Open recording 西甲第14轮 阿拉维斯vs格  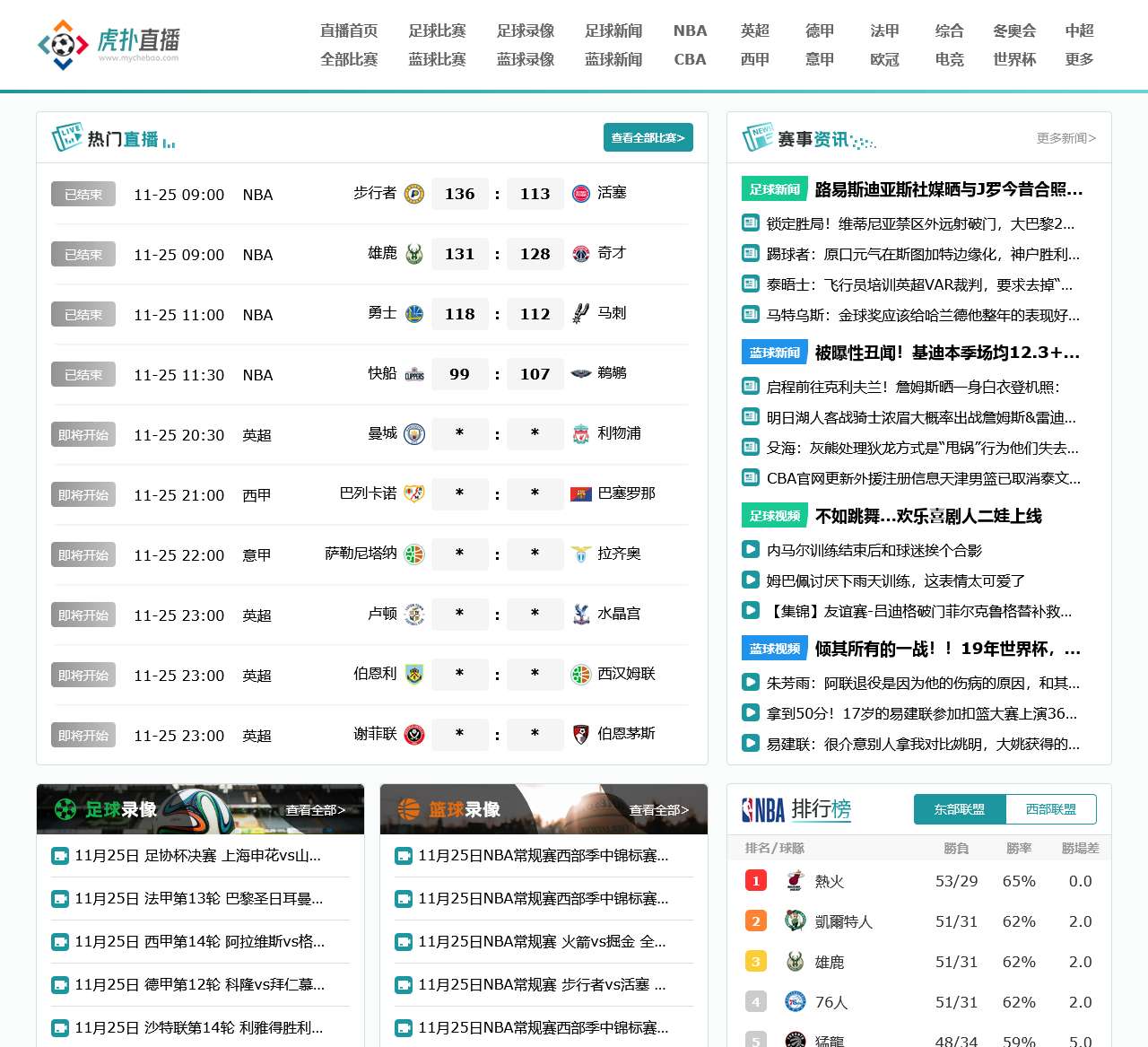click(x=199, y=942)
